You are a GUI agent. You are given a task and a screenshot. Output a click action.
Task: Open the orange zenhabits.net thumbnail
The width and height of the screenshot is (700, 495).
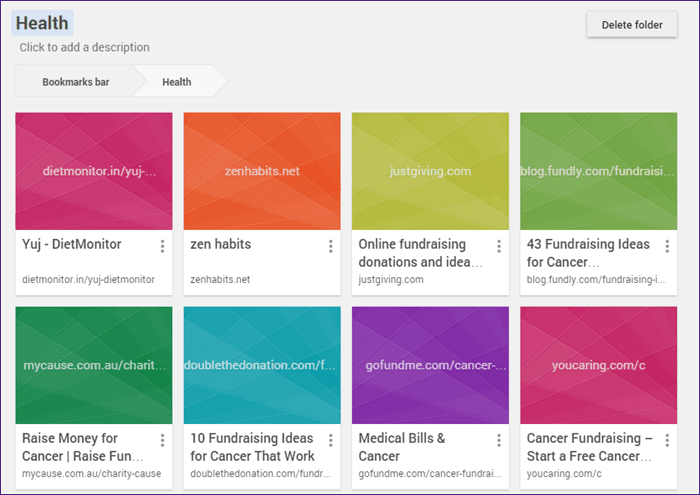pyautogui.click(x=262, y=171)
